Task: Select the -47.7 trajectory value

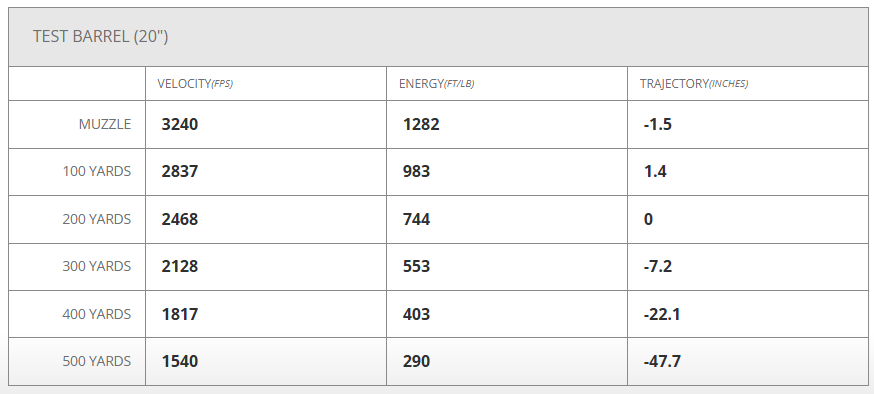Action: [x=662, y=361]
